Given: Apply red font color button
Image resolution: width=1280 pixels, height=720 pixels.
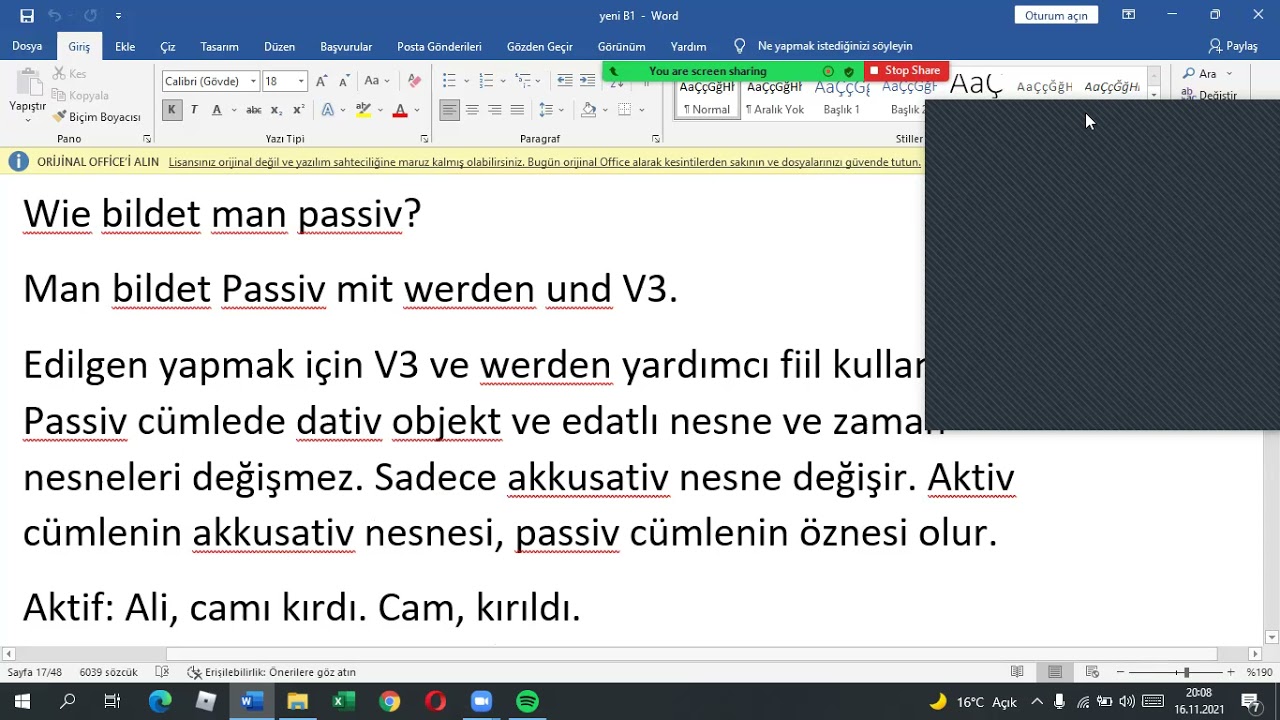Looking at the screenshot, I should click(x=400, y=110).
